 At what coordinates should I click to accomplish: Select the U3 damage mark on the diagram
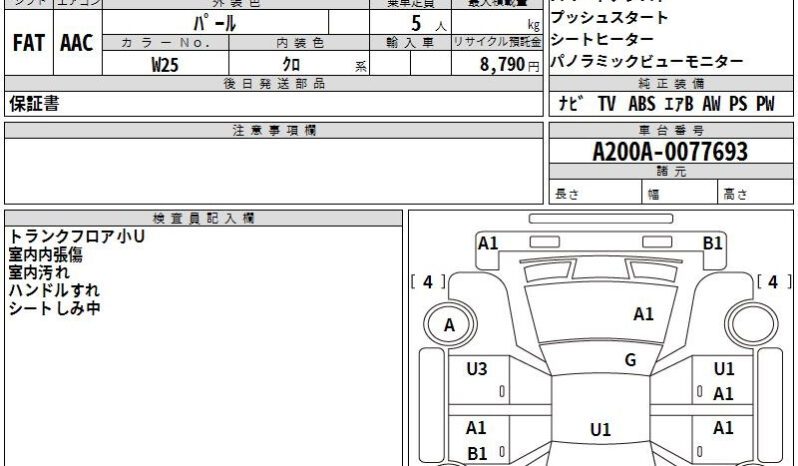point(477,369)
